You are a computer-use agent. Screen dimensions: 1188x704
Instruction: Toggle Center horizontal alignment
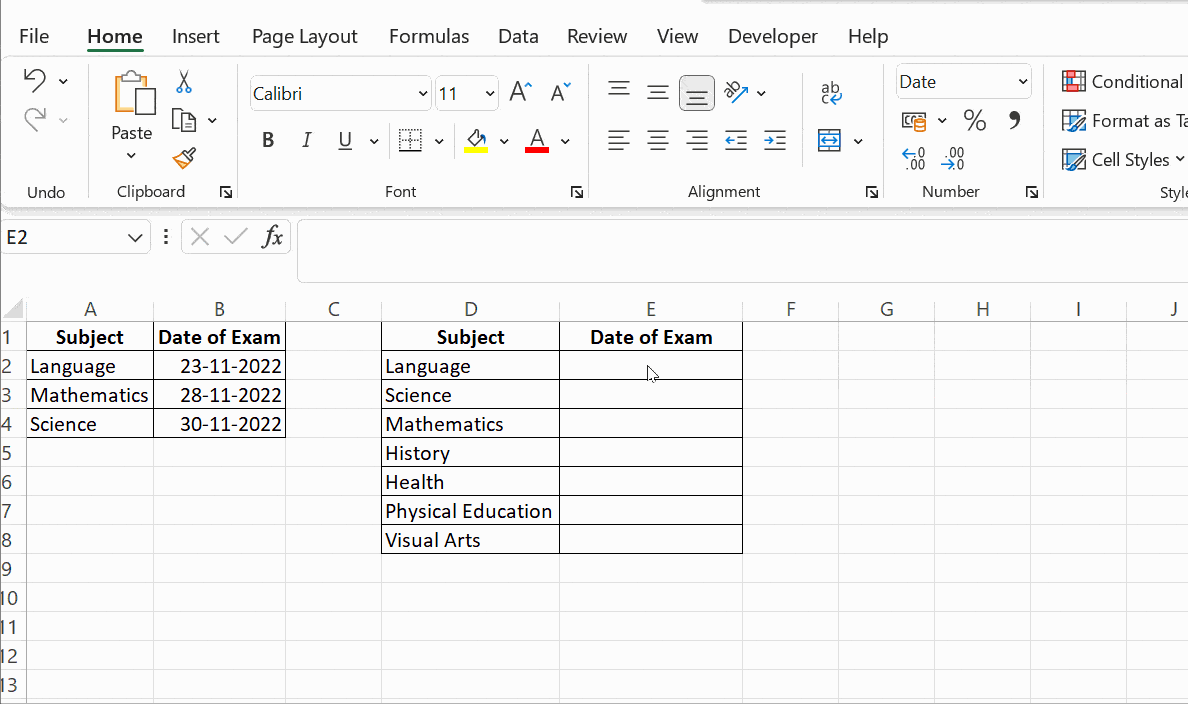tap(657, 141)
